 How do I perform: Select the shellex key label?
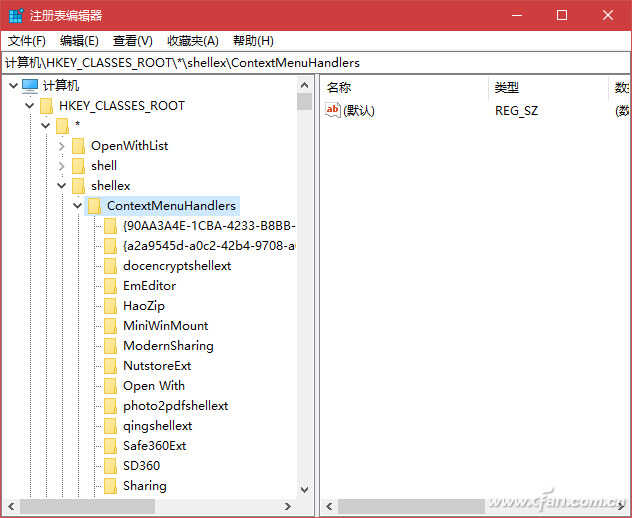click(x=110, y=185)
